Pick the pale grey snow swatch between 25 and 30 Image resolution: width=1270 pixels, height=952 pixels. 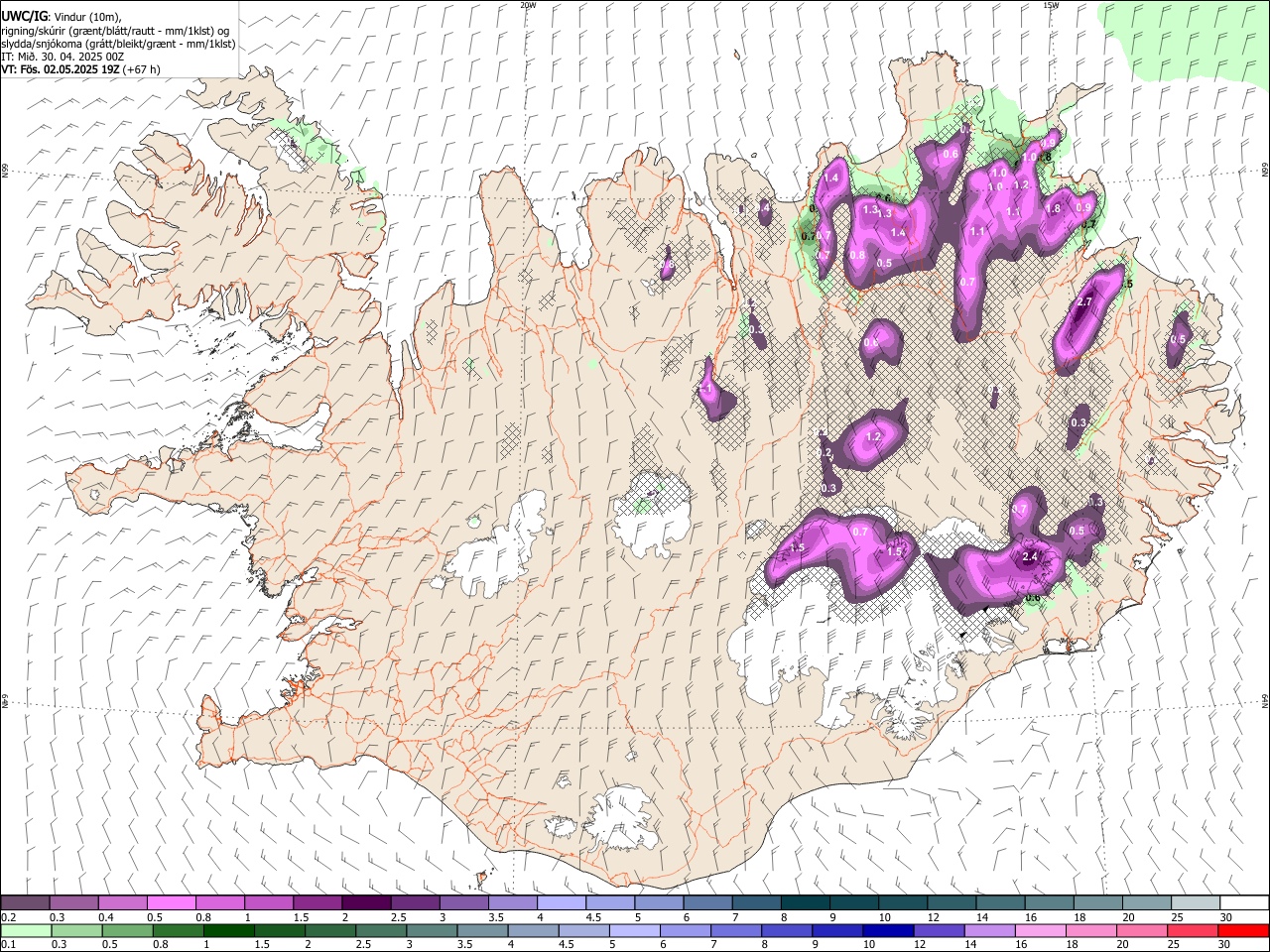1196,903
